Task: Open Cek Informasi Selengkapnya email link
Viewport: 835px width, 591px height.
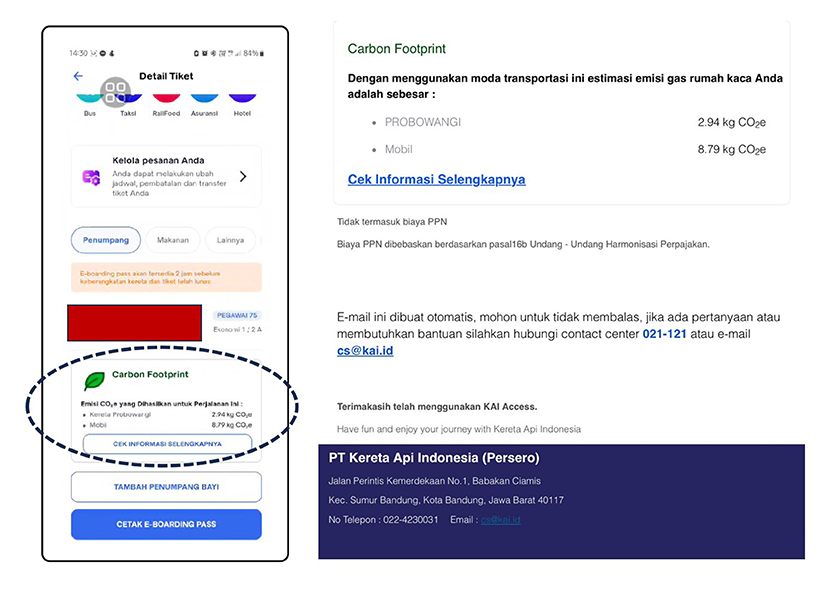Action: 437,179
